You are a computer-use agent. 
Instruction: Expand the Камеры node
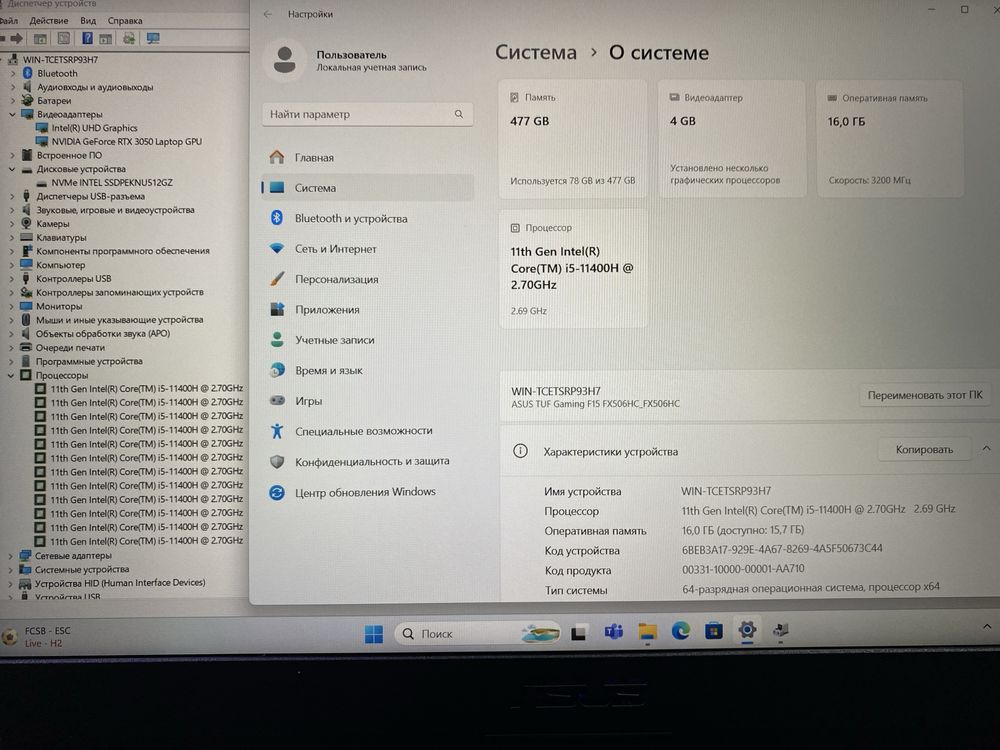tap(12, 224)
